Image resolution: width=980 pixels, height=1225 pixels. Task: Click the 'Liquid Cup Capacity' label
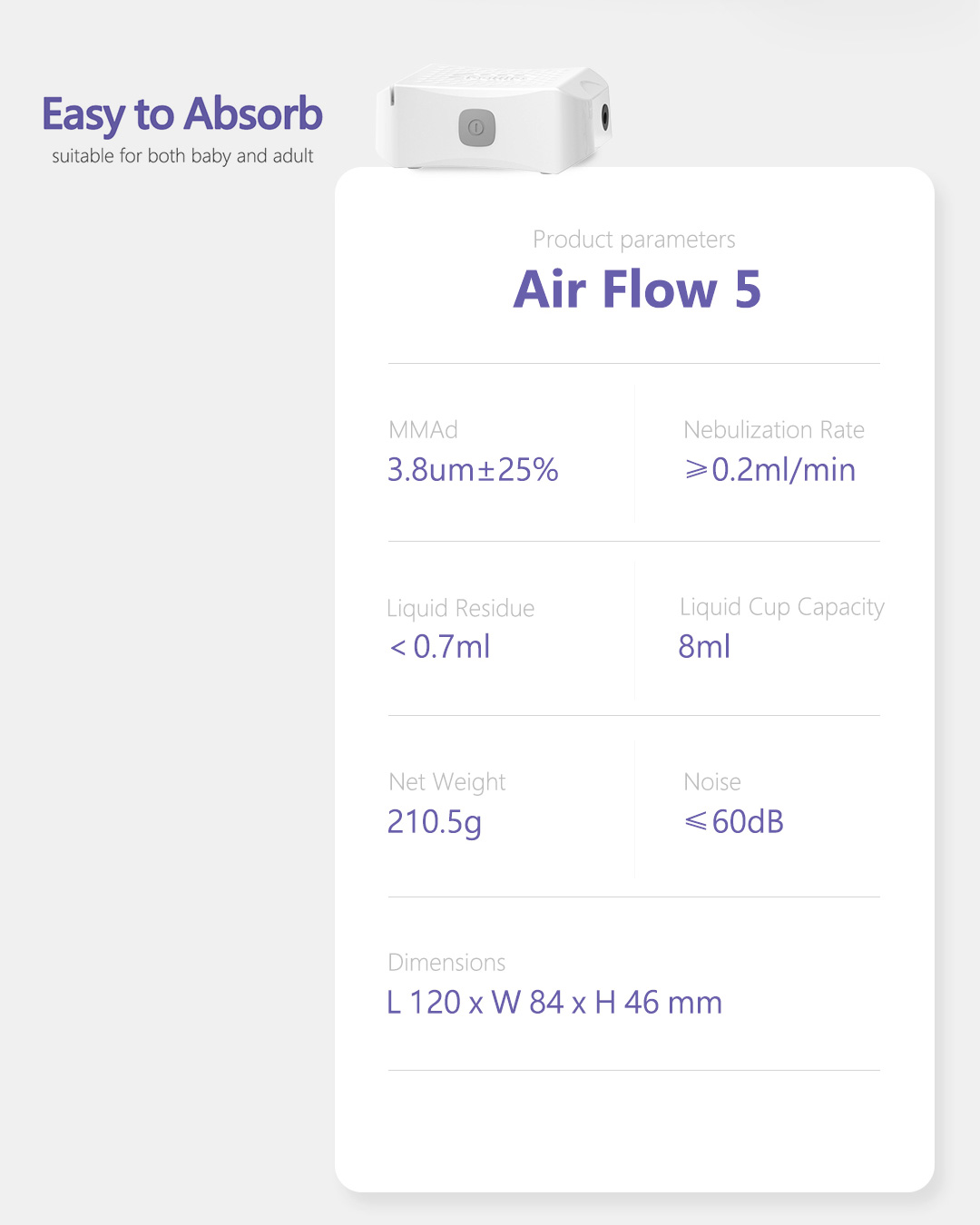point(781,607)
